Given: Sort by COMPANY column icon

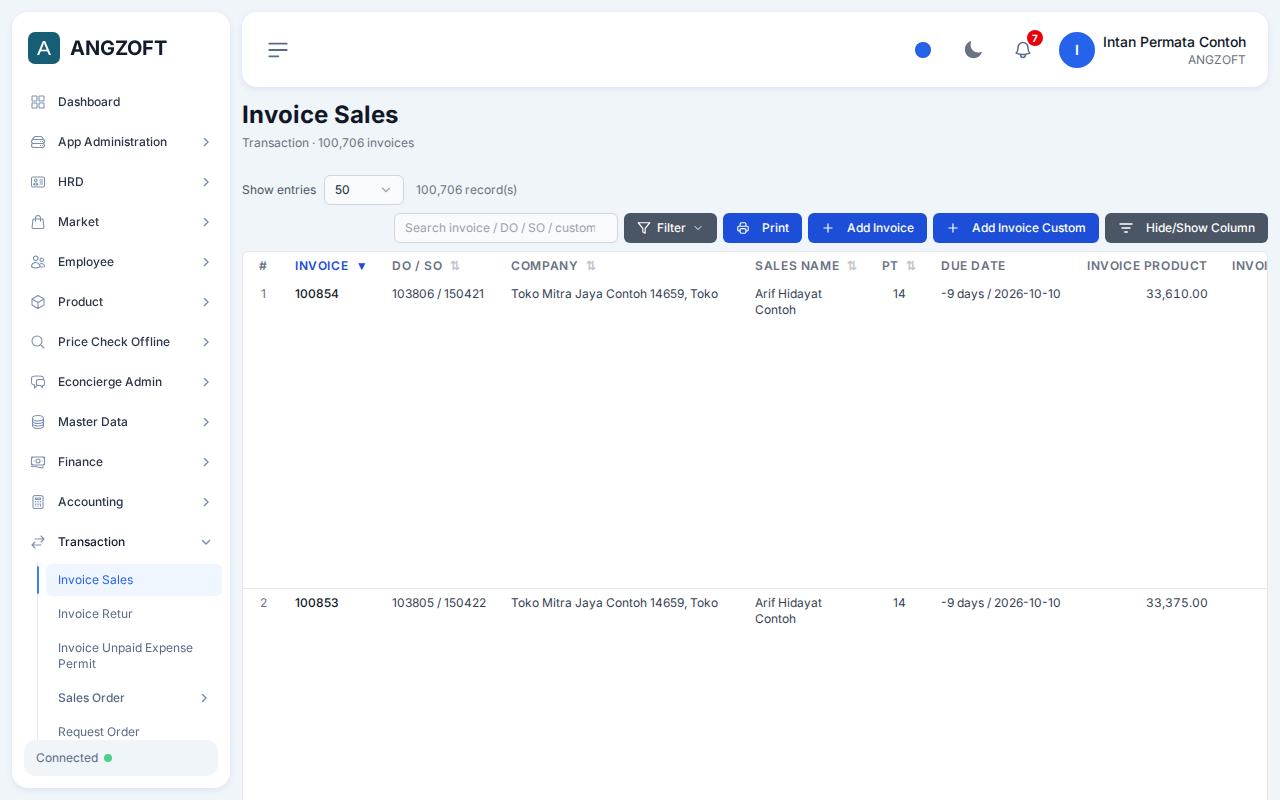Looking at the screenshot, I should click(591, 266).
